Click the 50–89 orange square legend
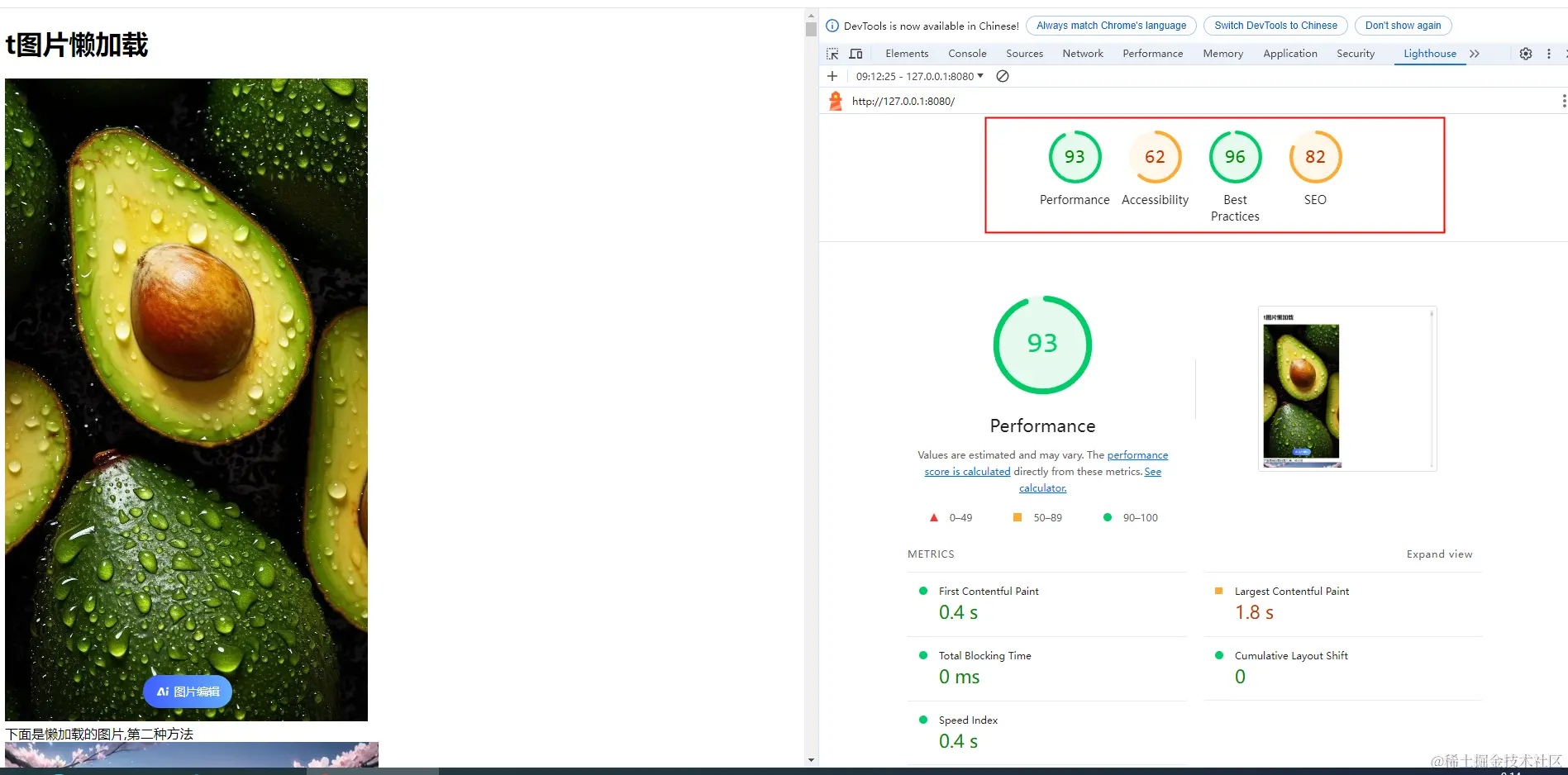The width and height of the screenshot is (1568, 775). point(1037,518)
